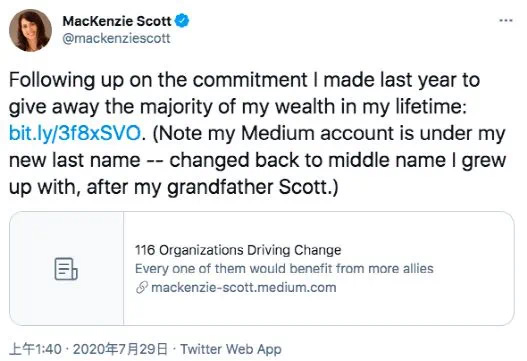Click 'give away the majority' tweet line
The image size is (527, 361).
point(238,107)
